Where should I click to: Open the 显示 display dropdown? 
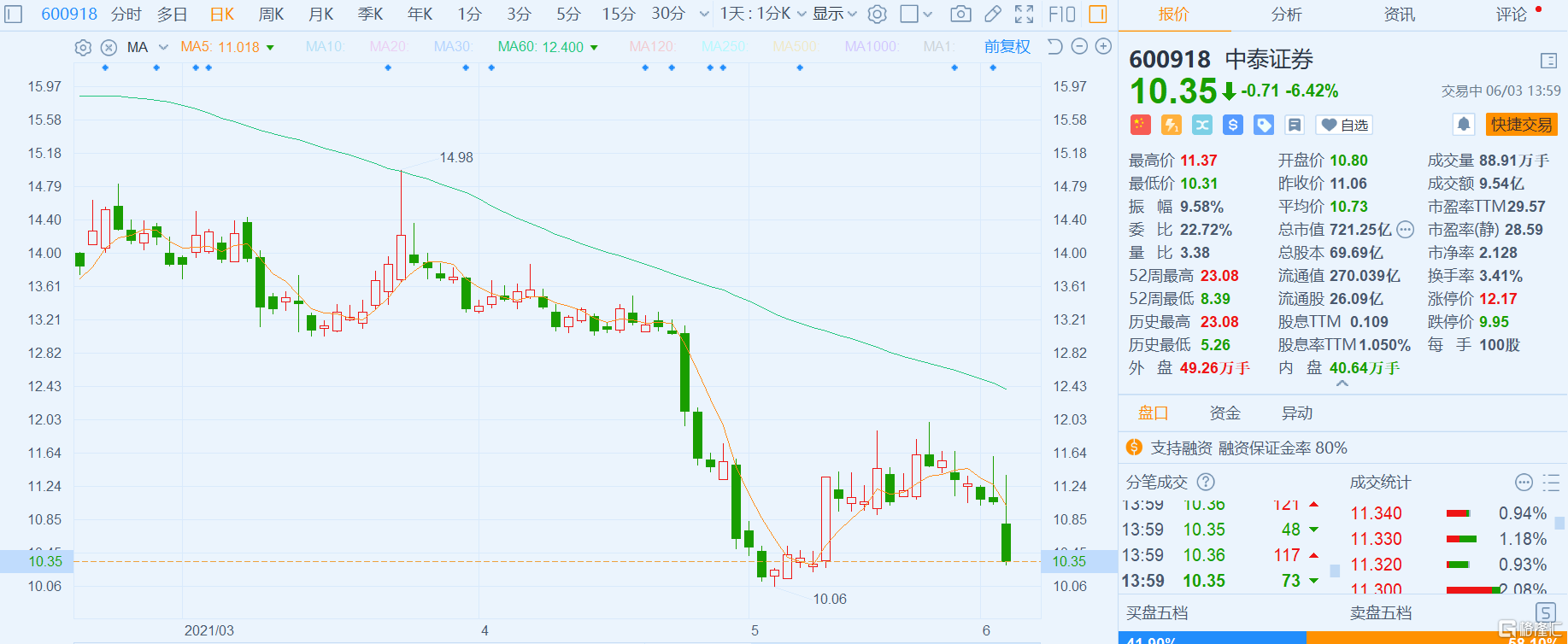pos(834,14)
